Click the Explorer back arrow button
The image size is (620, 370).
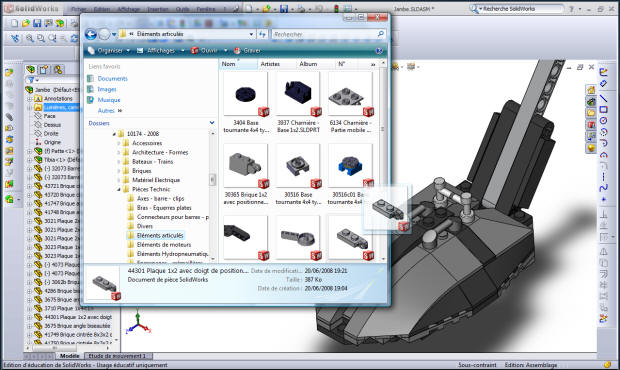(x=91, y=34)
